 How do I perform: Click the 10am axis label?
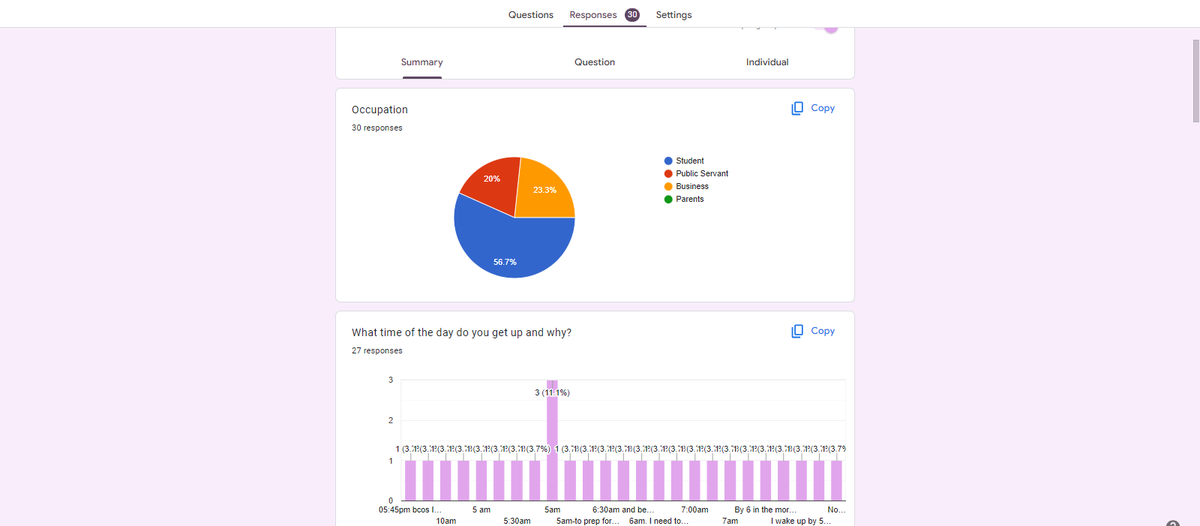[447, 521]
